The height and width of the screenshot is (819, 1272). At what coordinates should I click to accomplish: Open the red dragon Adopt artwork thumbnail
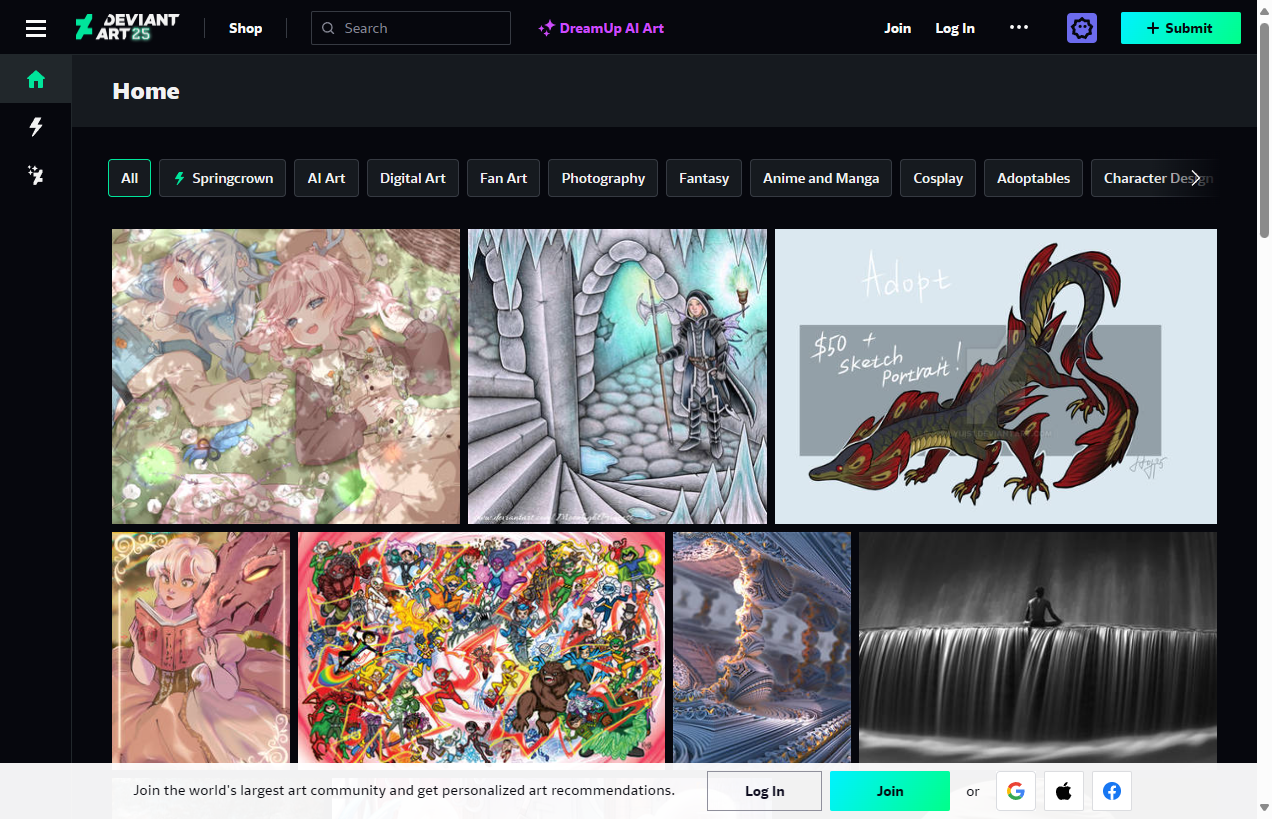(995, 376)
